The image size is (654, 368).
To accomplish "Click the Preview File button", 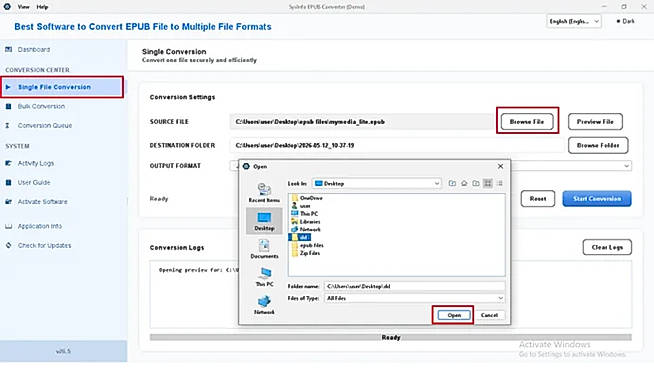I will coord(595,121).
